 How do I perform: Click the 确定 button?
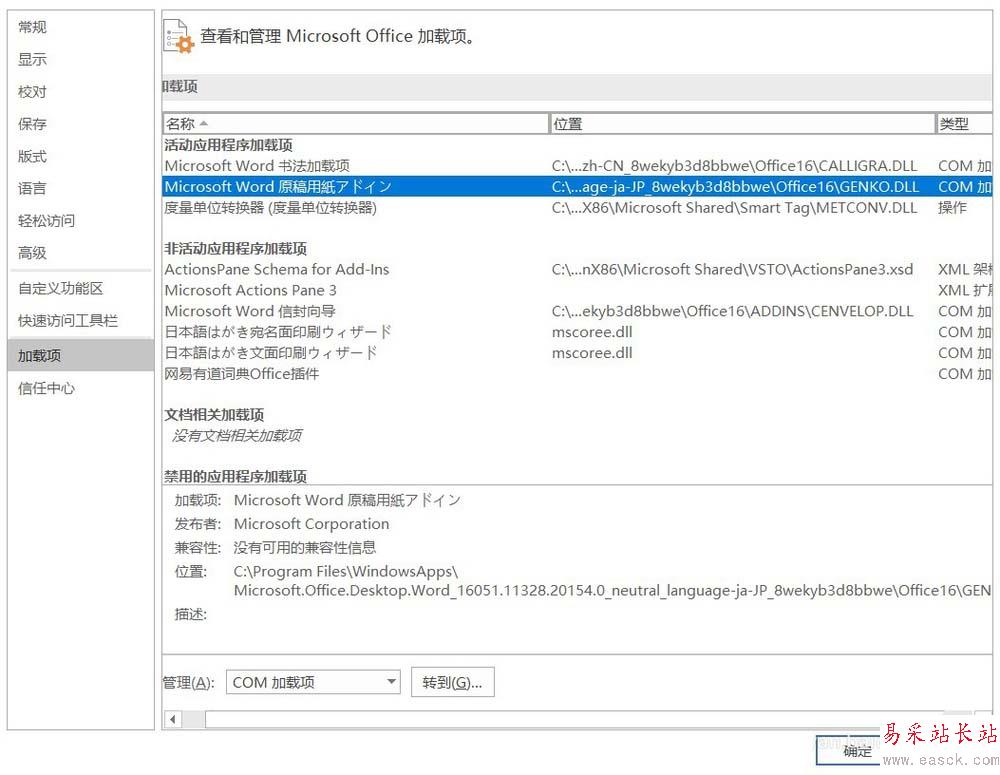(x=857, y=751)
